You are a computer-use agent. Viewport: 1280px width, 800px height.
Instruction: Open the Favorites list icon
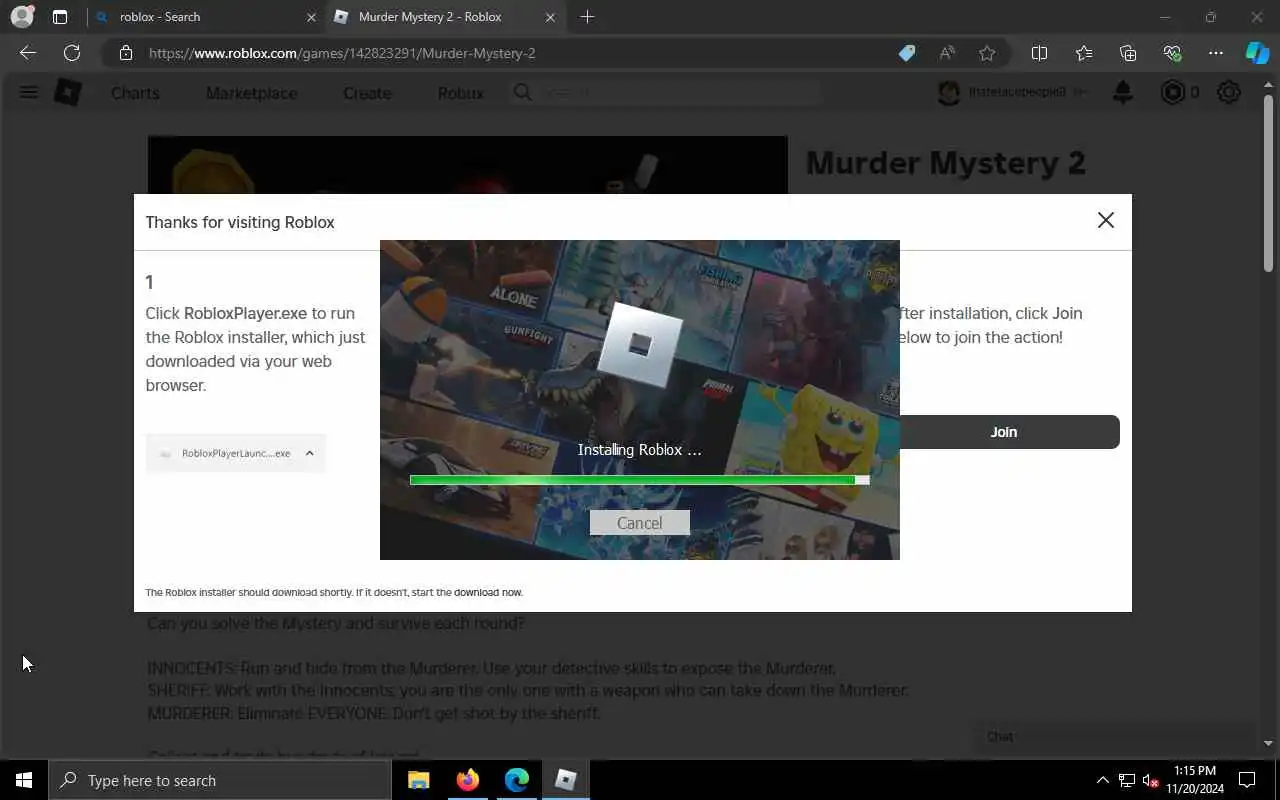(1084, 53)
